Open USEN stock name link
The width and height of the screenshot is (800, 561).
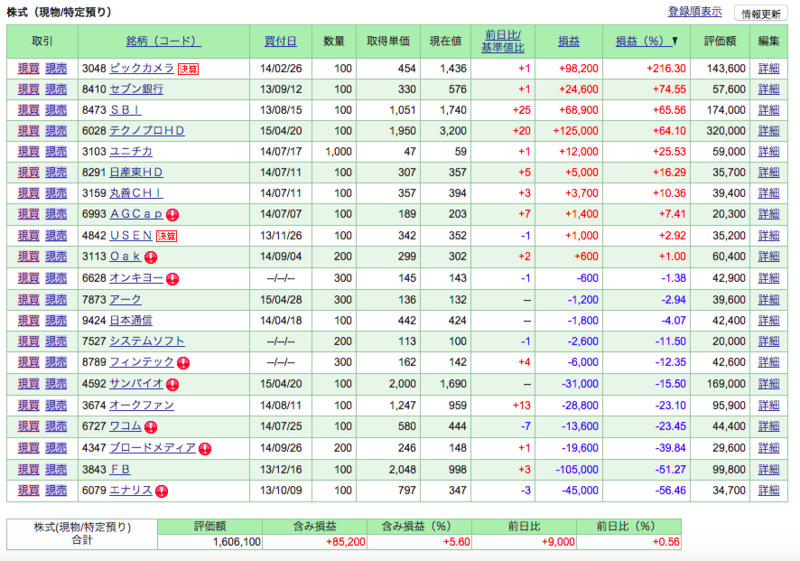click(131, 235)
